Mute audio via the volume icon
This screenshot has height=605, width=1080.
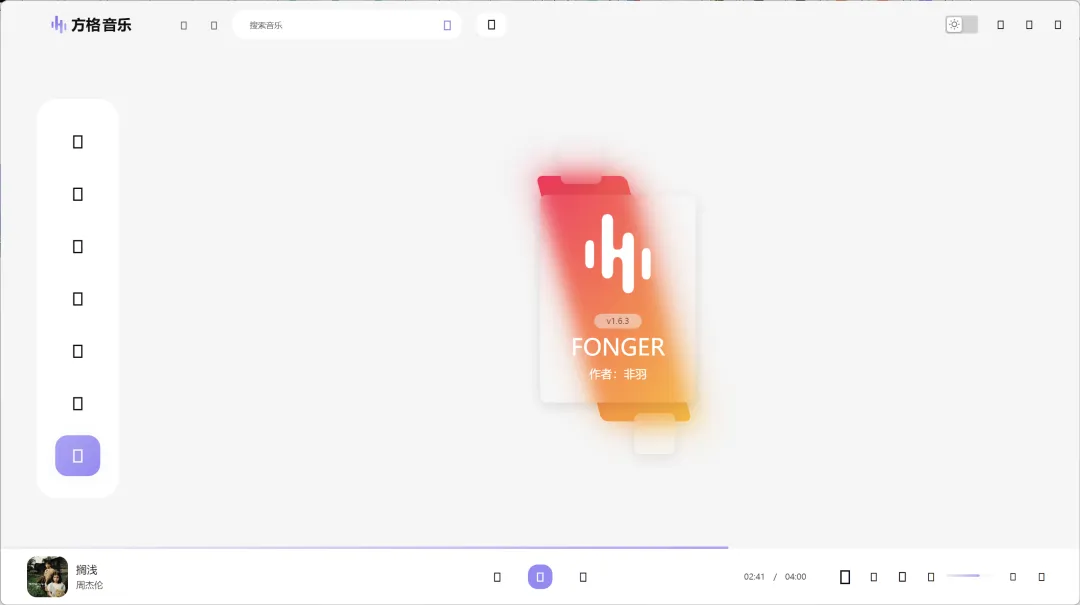(931, 577)
